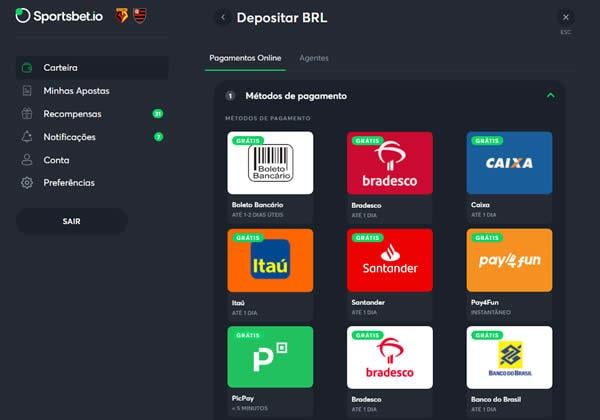Click the green Recompensas counter badge

158,114
